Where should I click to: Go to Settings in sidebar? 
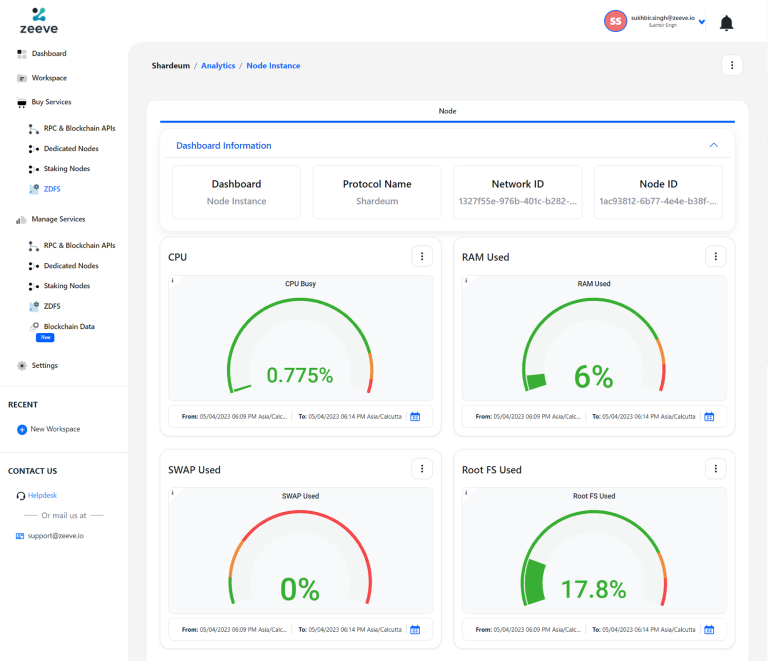[44, 366]
